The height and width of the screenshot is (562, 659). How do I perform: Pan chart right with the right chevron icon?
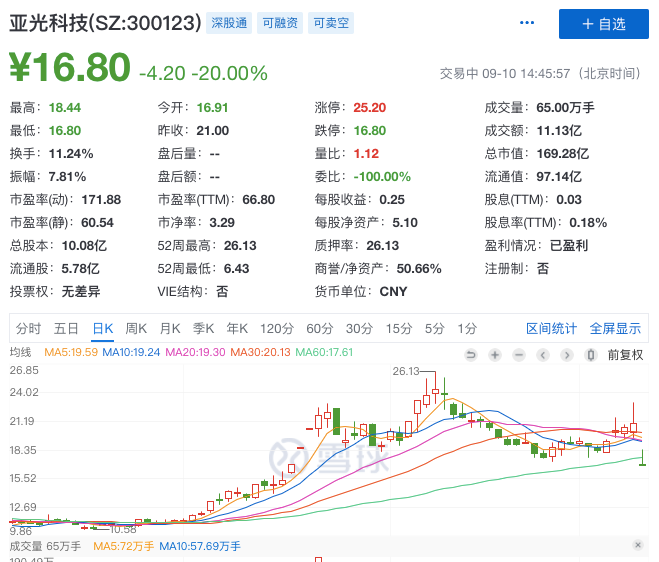click(567, 355)
